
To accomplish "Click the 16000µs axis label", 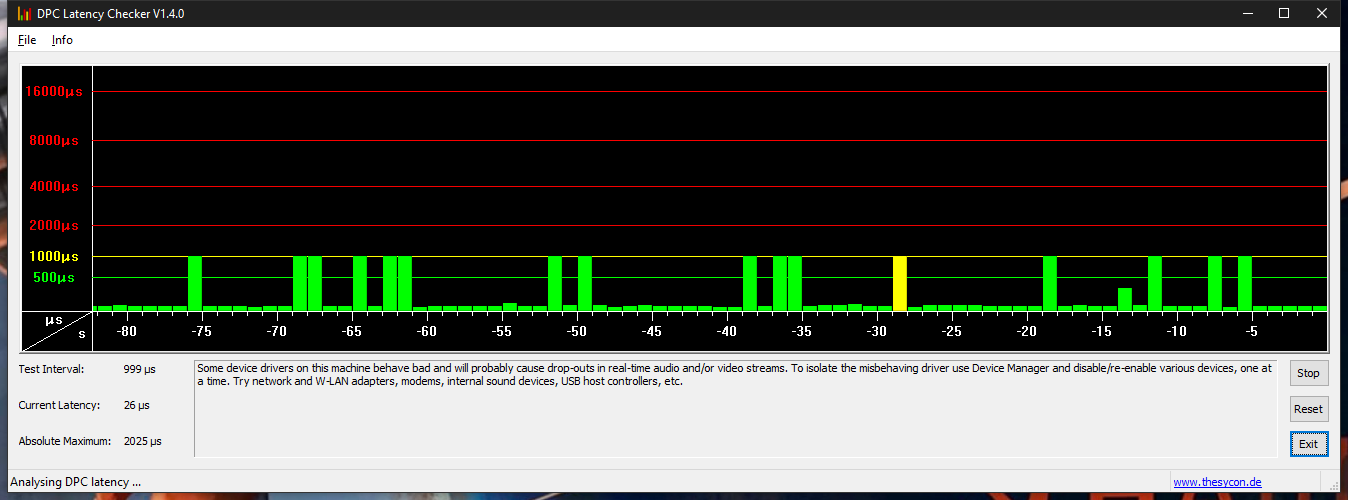I will [54, 91].
